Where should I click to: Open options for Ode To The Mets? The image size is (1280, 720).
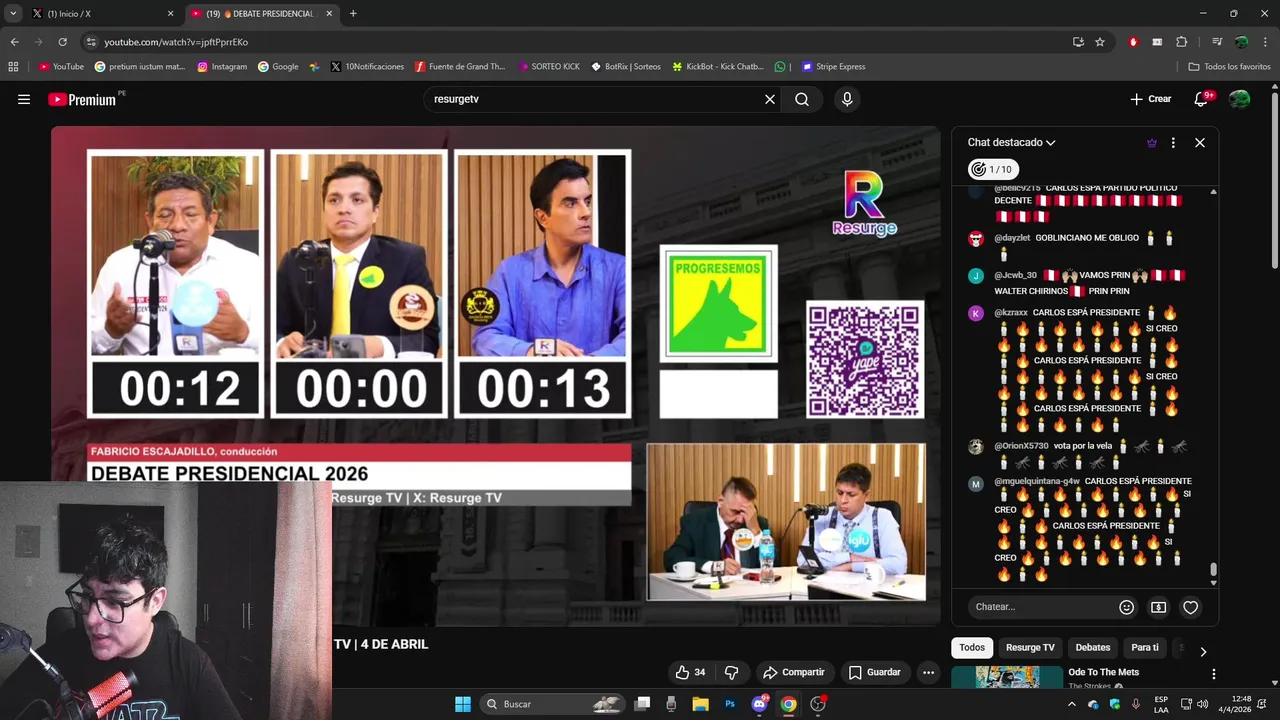[x=1213, y=674]
